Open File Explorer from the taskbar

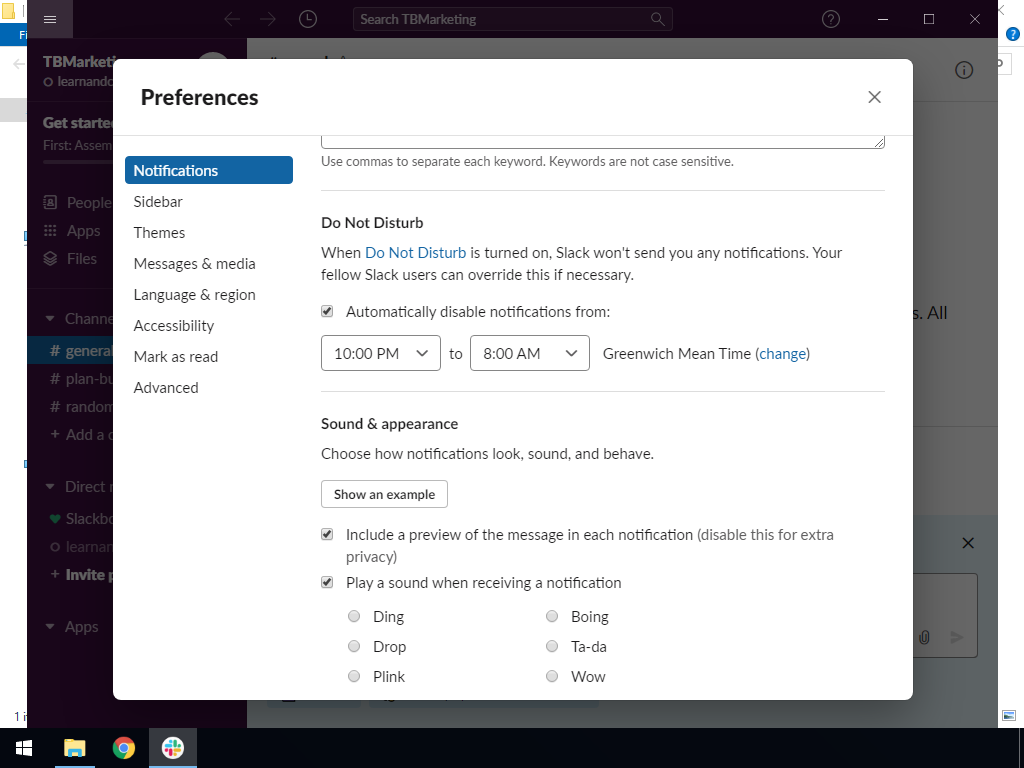(x=74, y=748)
